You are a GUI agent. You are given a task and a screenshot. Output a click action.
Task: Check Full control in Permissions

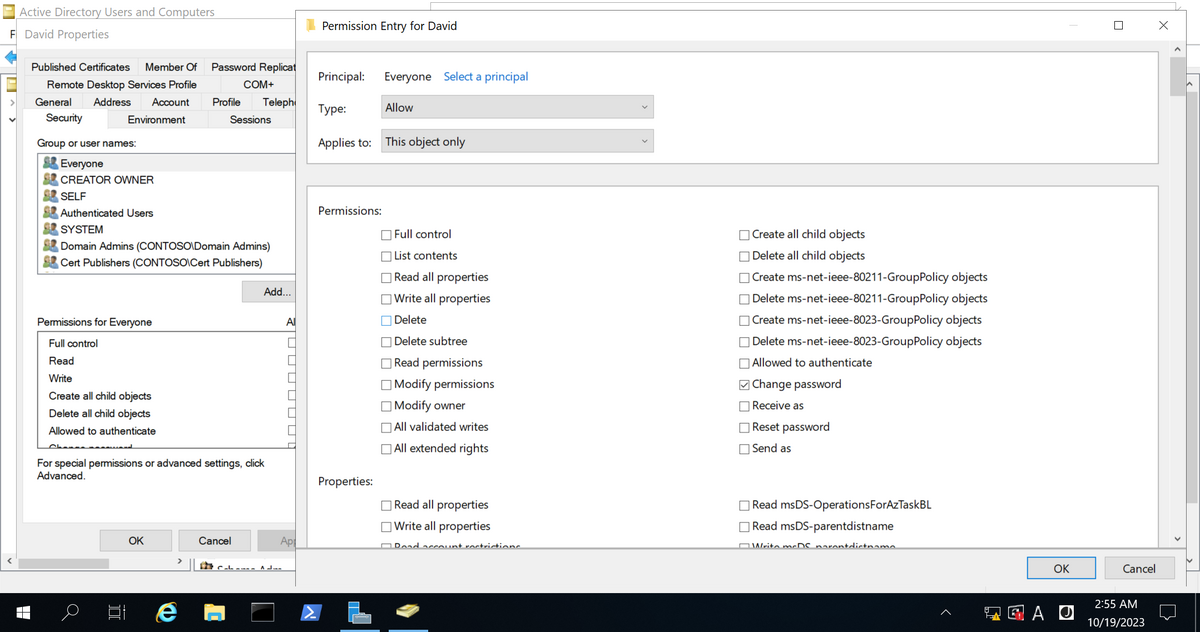386,234
